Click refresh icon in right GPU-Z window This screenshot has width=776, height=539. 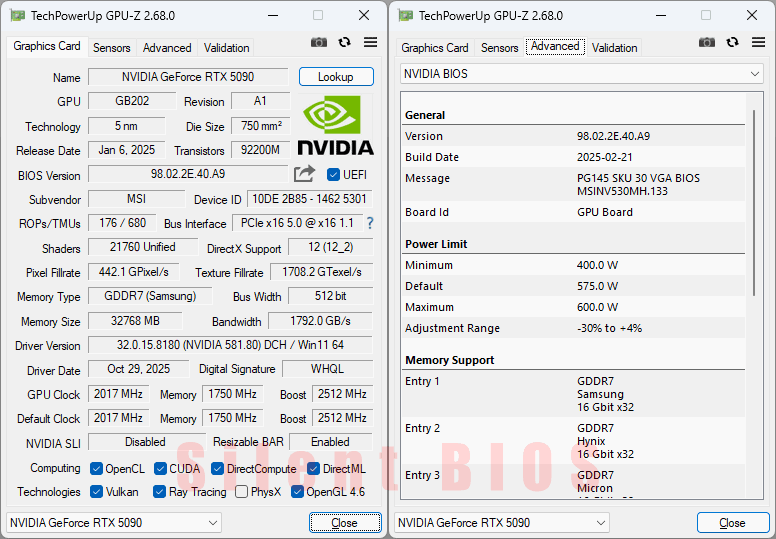pyautogui.click(x=732, y=43)
